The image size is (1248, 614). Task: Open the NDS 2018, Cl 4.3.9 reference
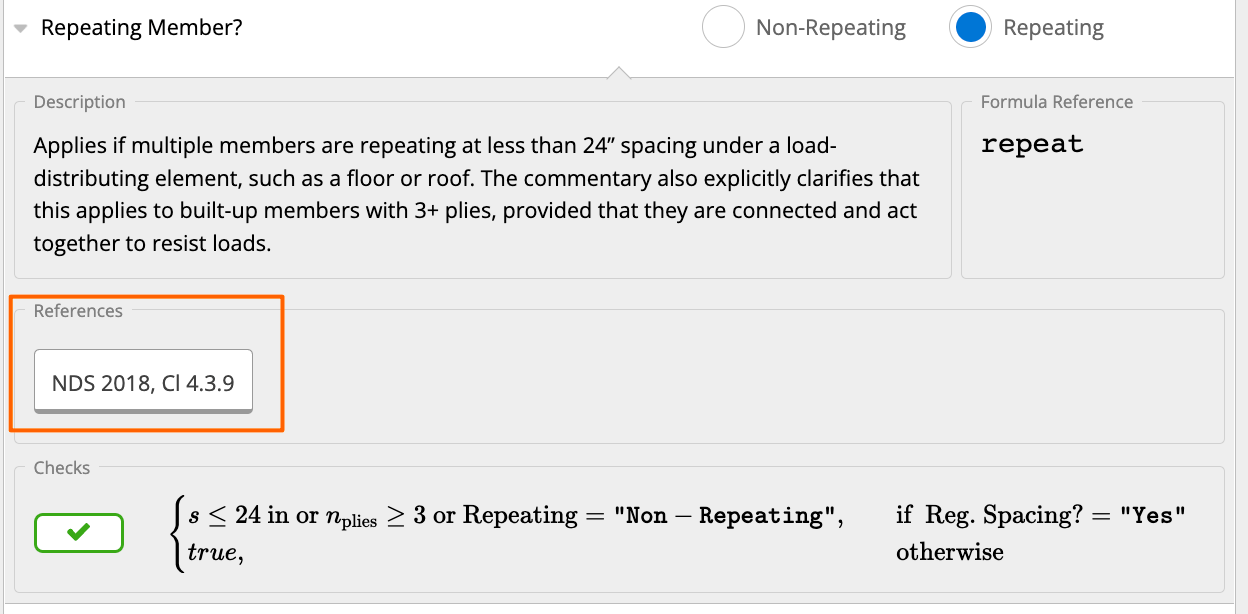[143, 381]
